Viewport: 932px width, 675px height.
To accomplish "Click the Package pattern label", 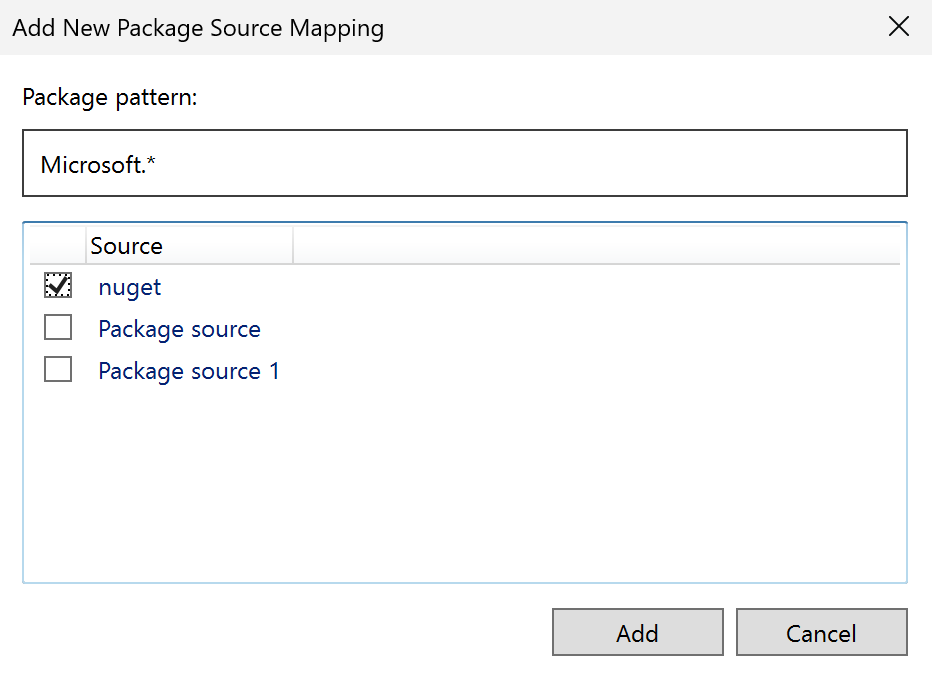I will click(110, 98).
